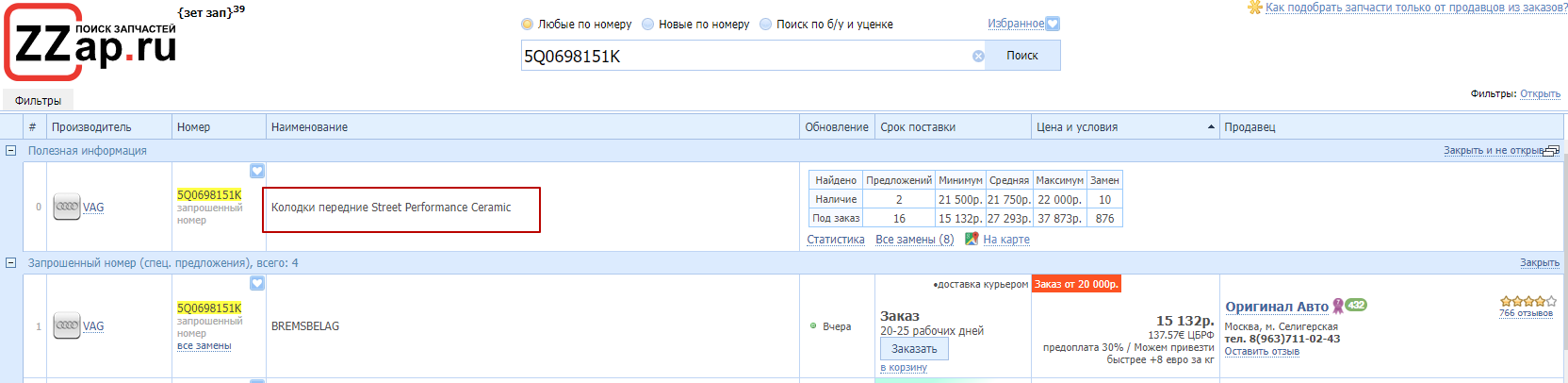Open the favorites heart icon next to Избранное

point(1053,24)
